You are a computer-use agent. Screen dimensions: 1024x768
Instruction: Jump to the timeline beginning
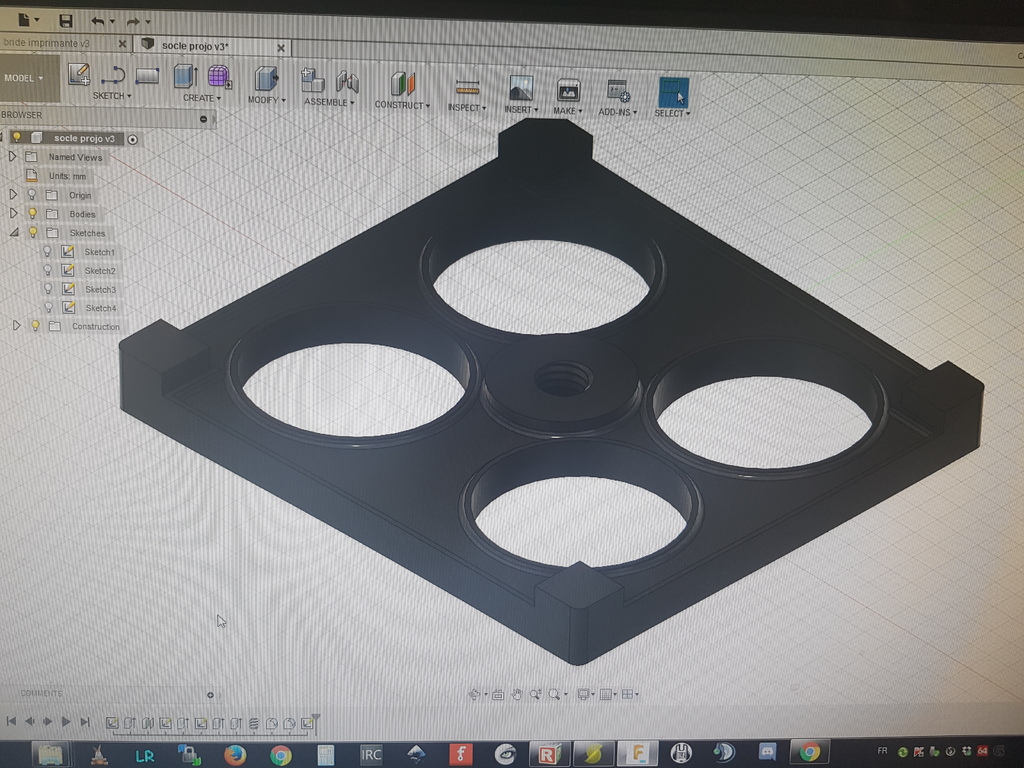(x=11, y=721)
